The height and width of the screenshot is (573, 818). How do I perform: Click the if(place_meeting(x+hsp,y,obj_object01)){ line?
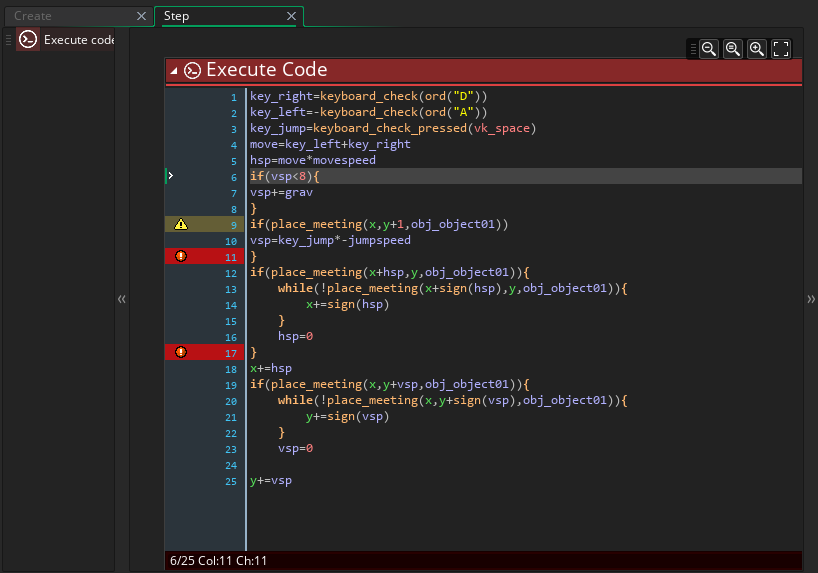[389, 272]
